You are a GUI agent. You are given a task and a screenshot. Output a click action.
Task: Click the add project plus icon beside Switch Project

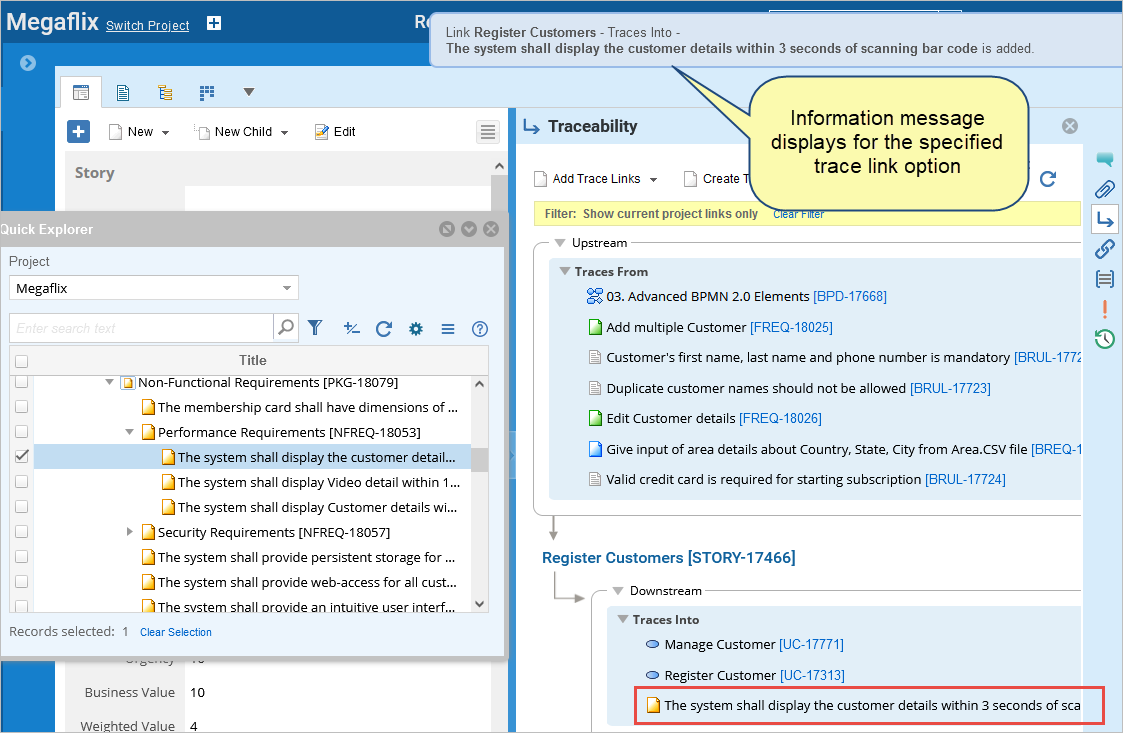tap(213, 23)
